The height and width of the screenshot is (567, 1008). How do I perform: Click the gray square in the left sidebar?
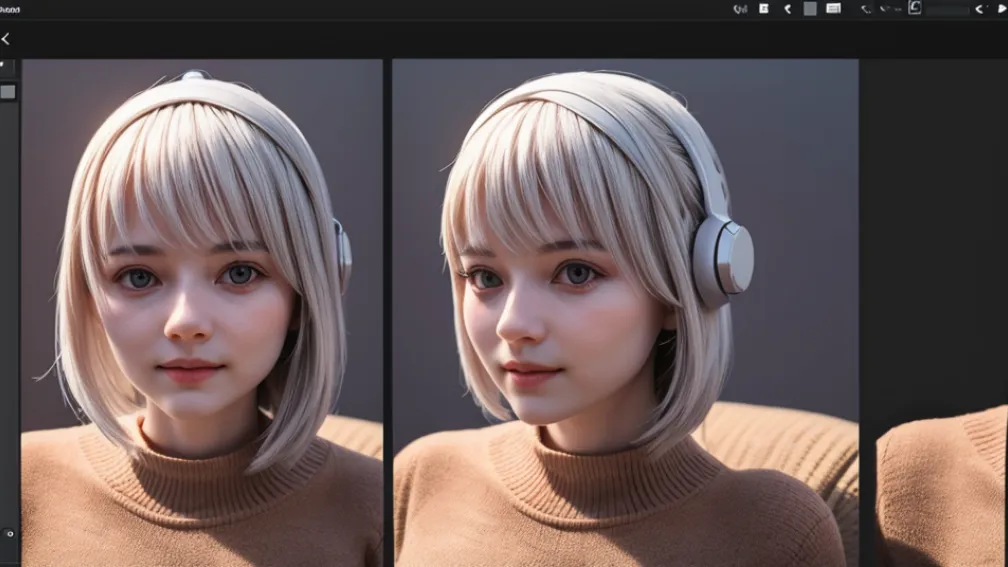[x=8, y=92]
